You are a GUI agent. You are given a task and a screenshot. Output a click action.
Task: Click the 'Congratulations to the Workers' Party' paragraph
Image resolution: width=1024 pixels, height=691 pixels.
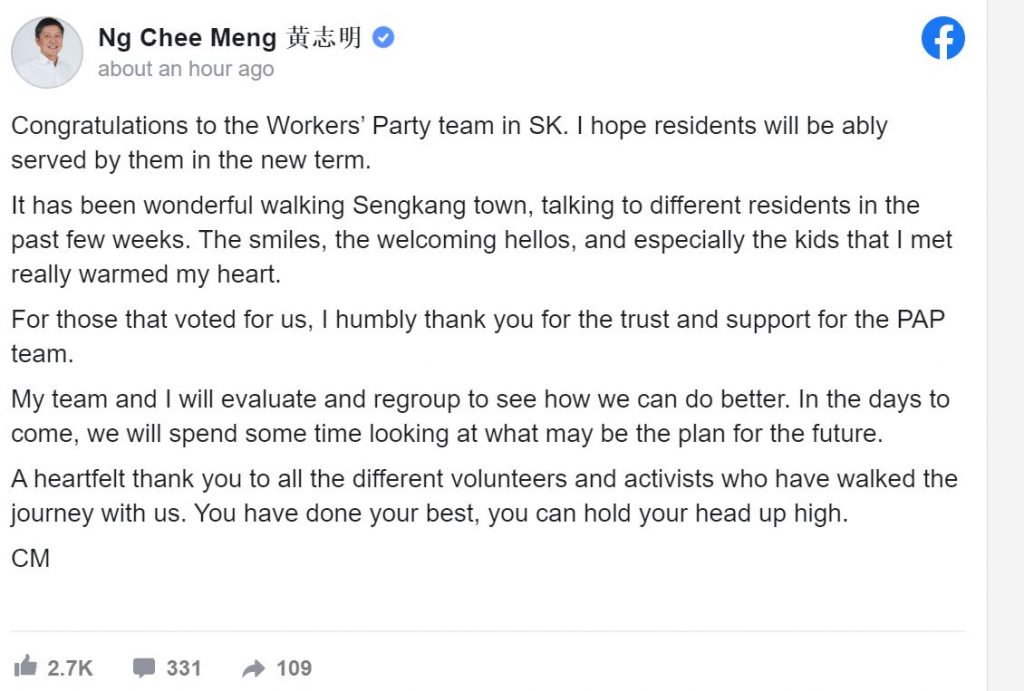click(x=449, y=142)
